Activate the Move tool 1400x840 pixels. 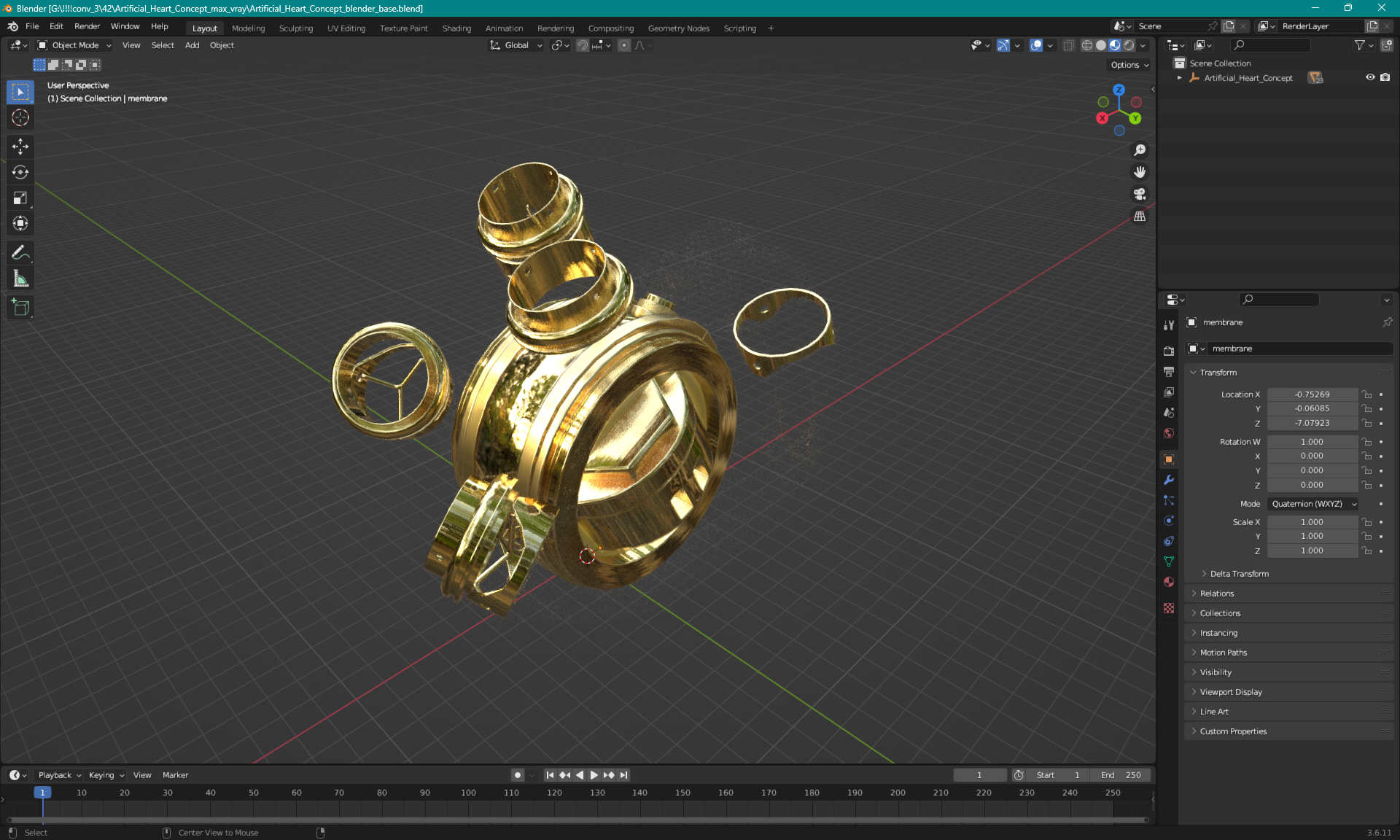20,147
